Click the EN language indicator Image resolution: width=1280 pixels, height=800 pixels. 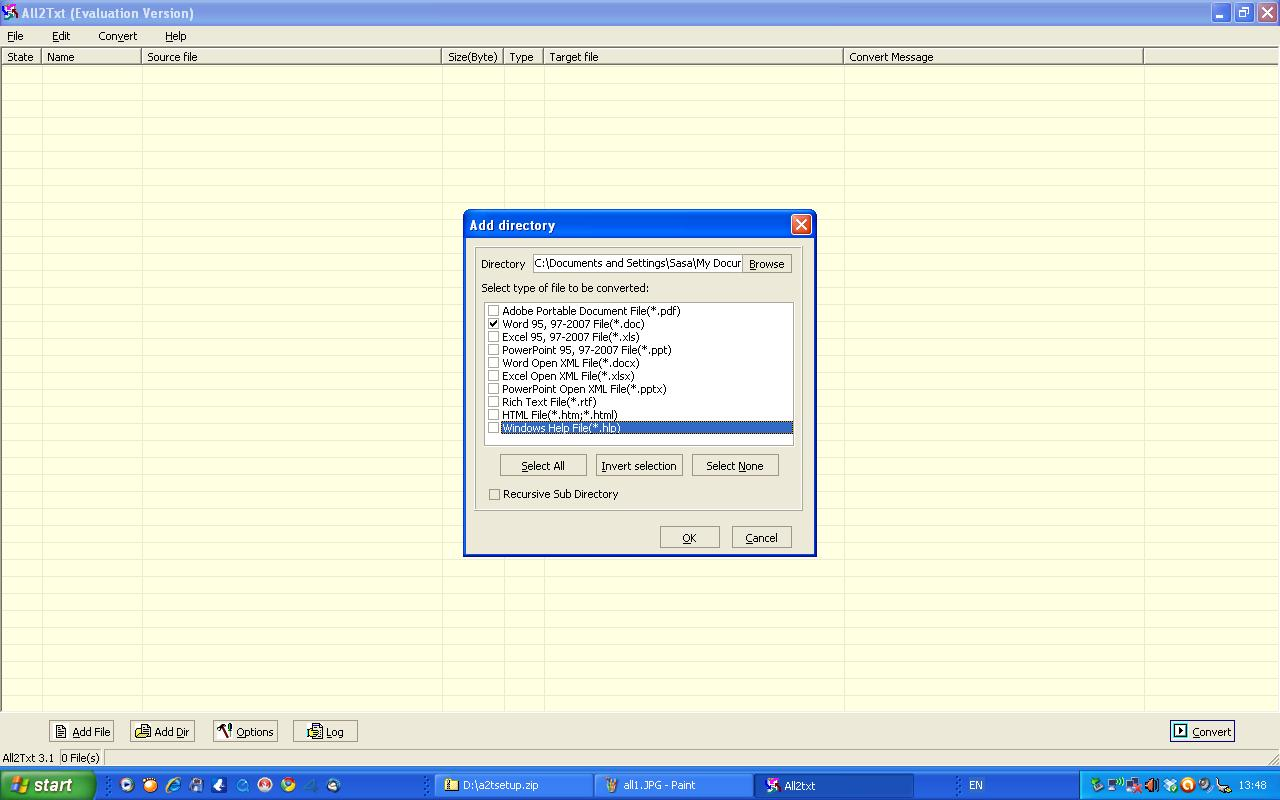tap(975, 785)
